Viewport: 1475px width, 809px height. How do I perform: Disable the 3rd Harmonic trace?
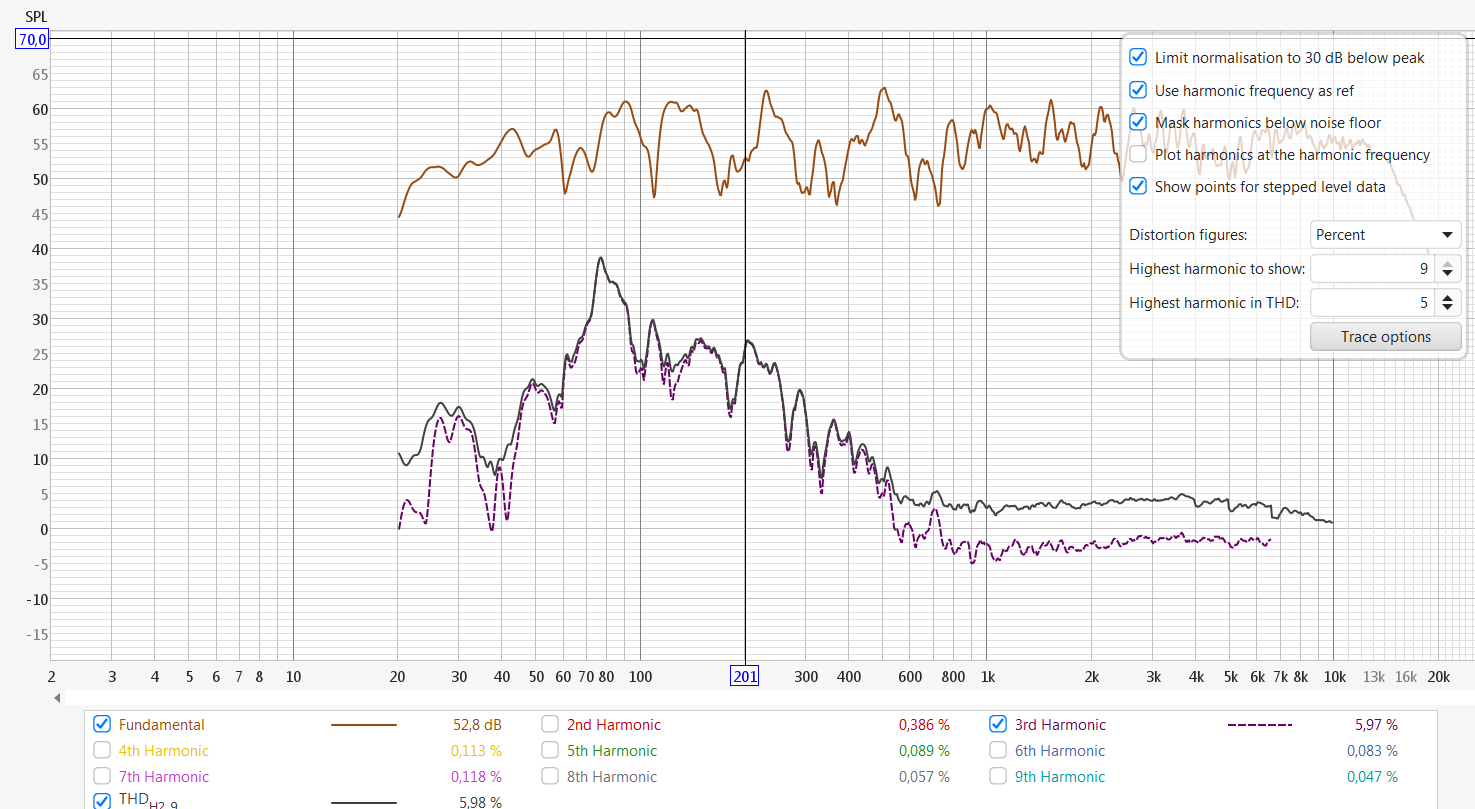[x=998, y=724]
